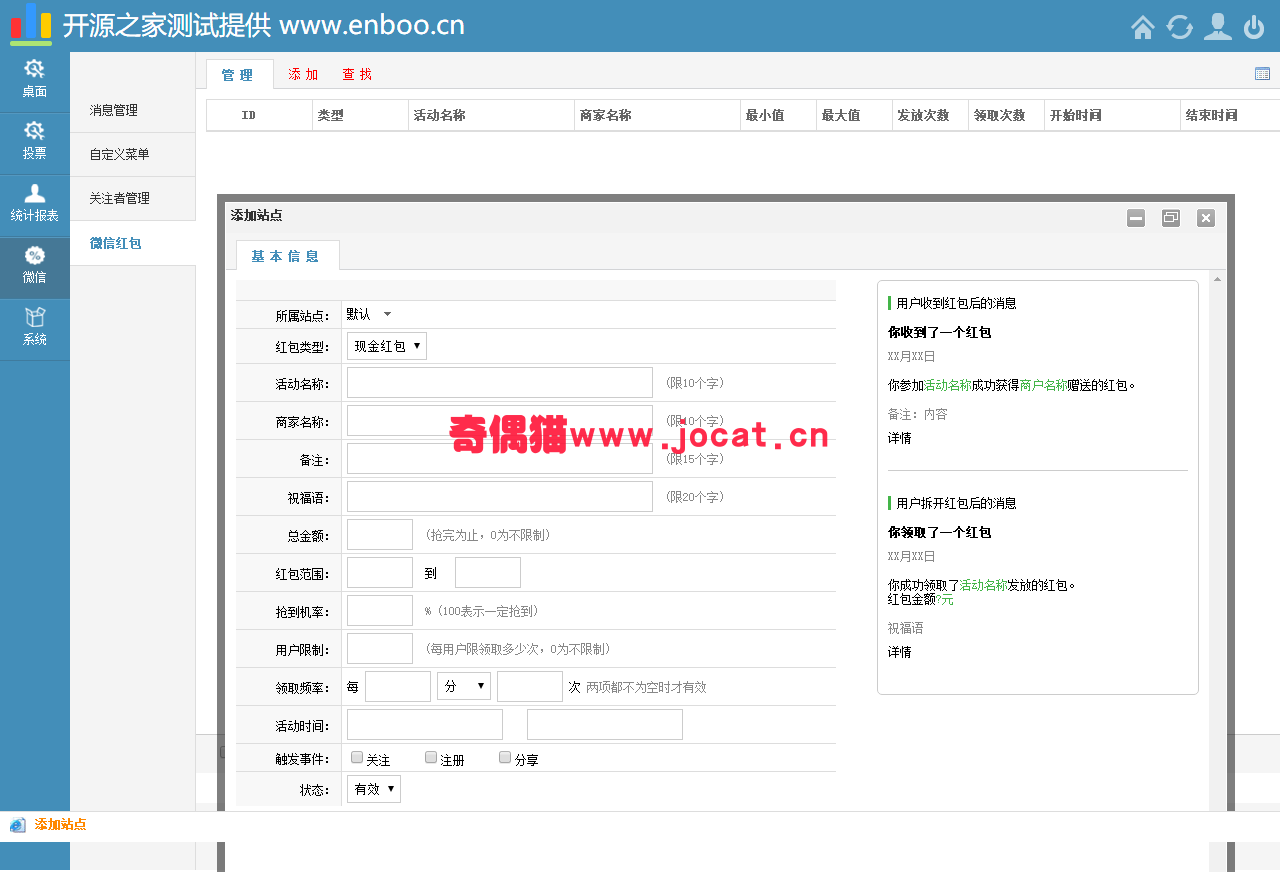Click the 抢到机率 input field
Viewport: 1280px width, 872px height.
coord(380,610)
